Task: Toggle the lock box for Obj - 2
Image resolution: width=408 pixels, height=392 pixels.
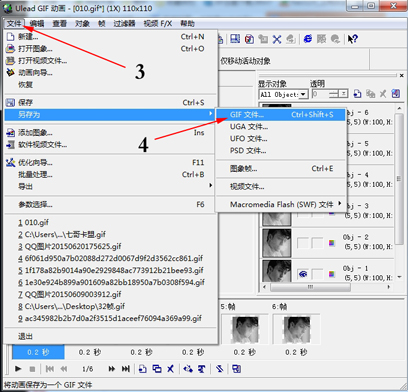Action: pos(317,243)
